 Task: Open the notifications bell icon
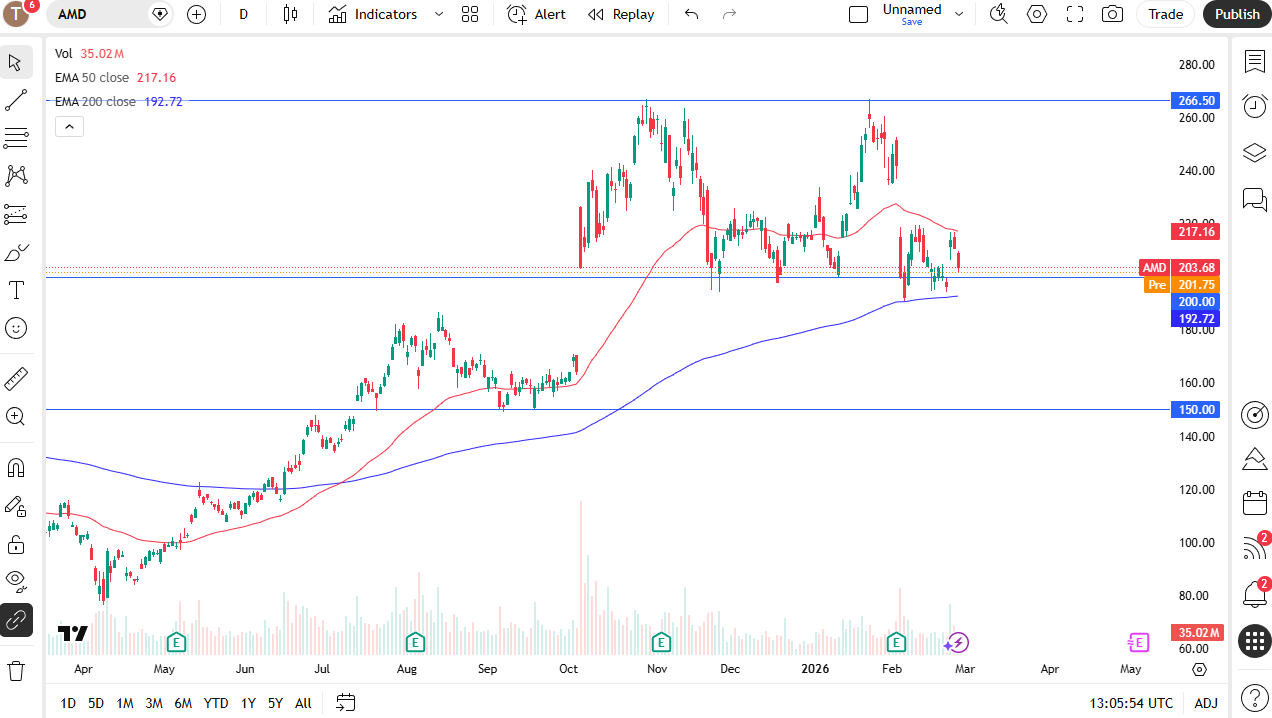pos(1254,593)
